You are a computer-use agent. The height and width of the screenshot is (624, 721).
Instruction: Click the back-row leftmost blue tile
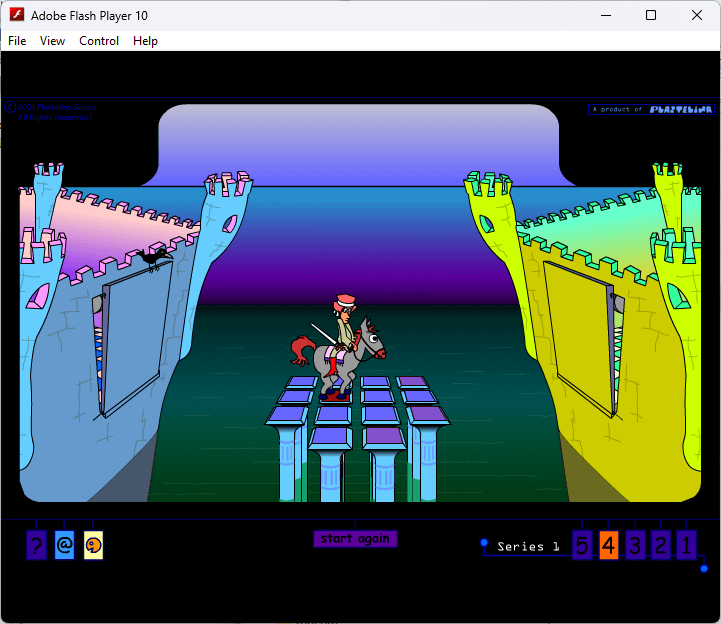point(302,382)
